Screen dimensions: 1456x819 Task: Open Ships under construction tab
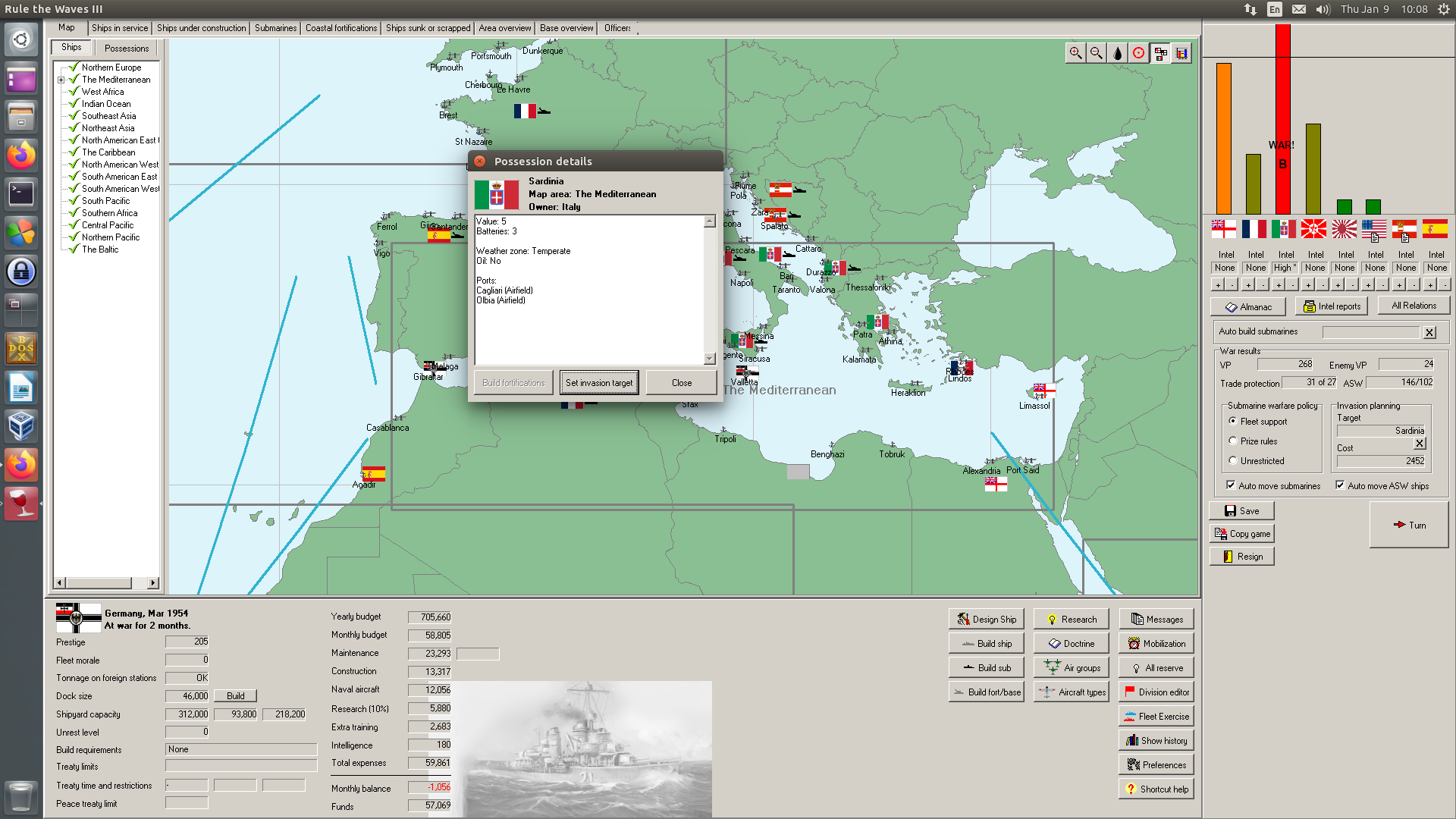click(x=201, y=28)
